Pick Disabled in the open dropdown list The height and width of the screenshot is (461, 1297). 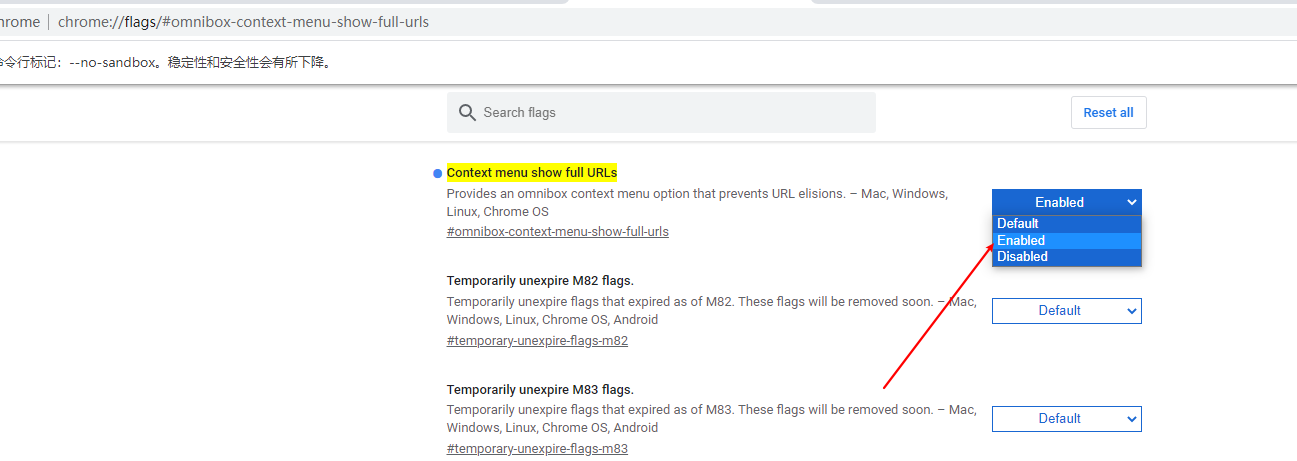pos(1067,257)
